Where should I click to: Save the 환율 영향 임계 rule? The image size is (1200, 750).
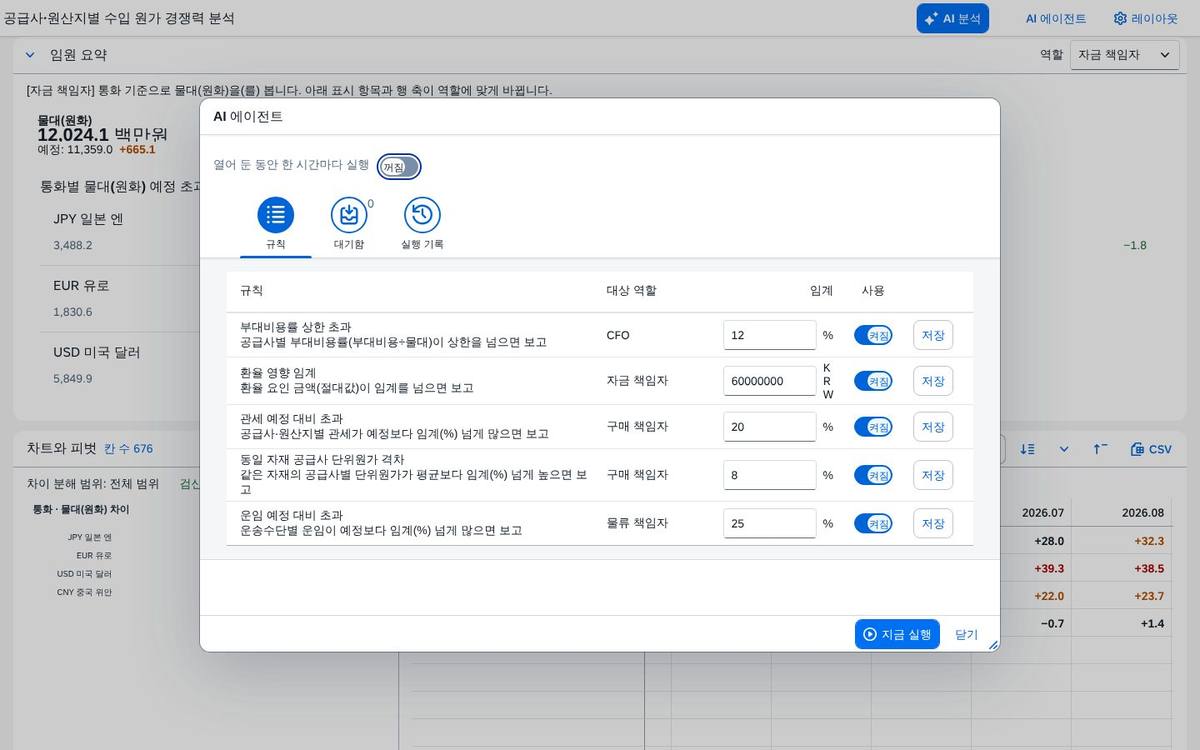pos(933,381)
